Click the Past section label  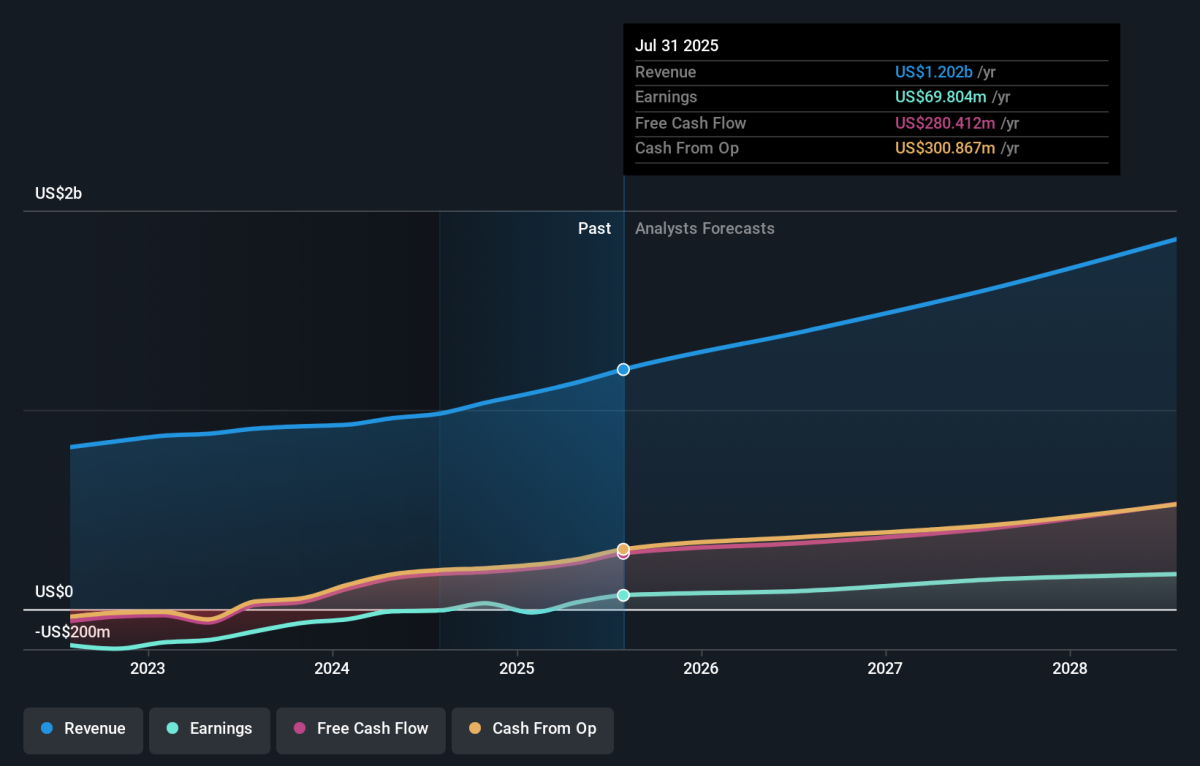click(594, 228)
